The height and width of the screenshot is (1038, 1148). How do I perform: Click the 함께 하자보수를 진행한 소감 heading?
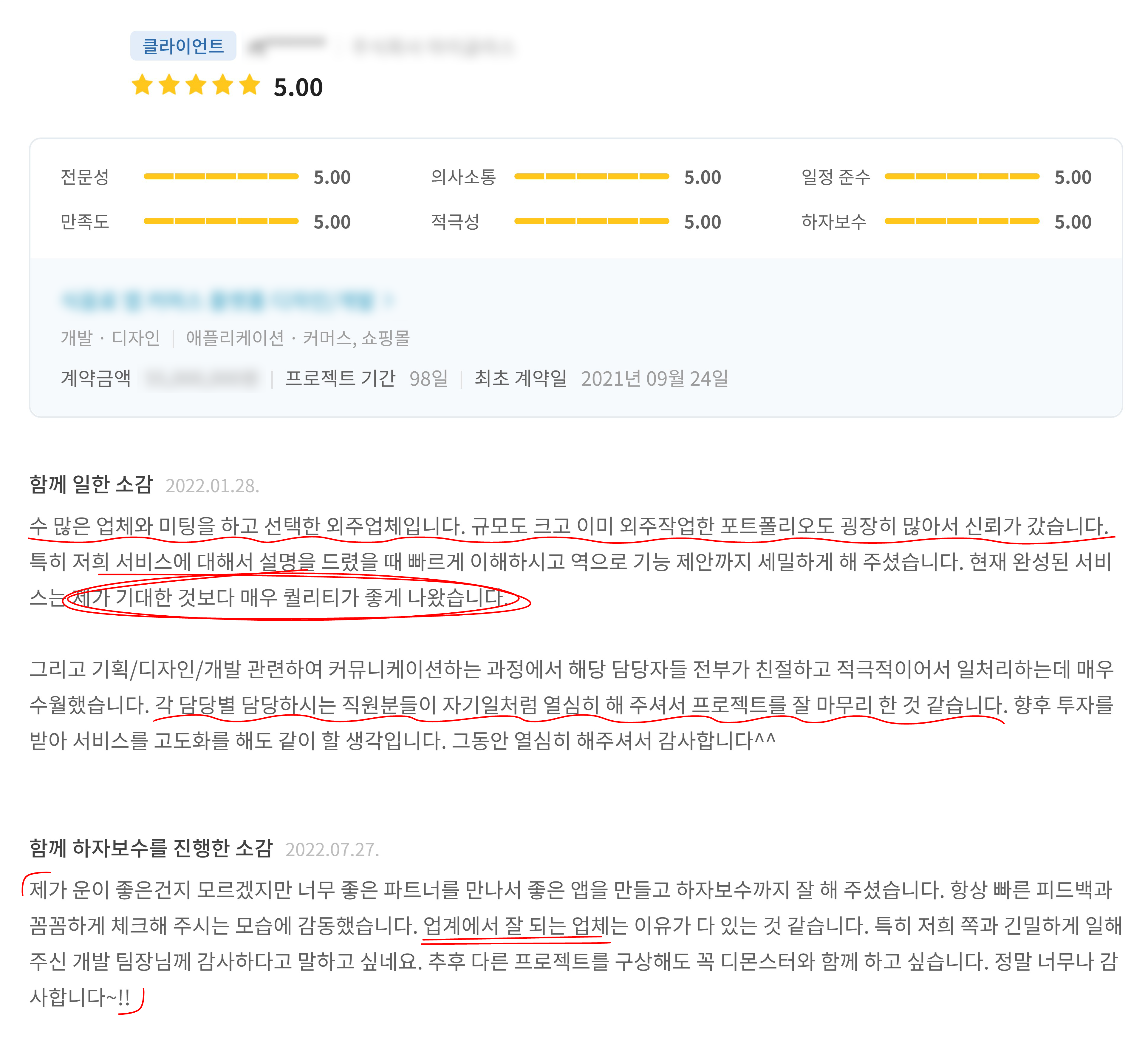(151, 848)
